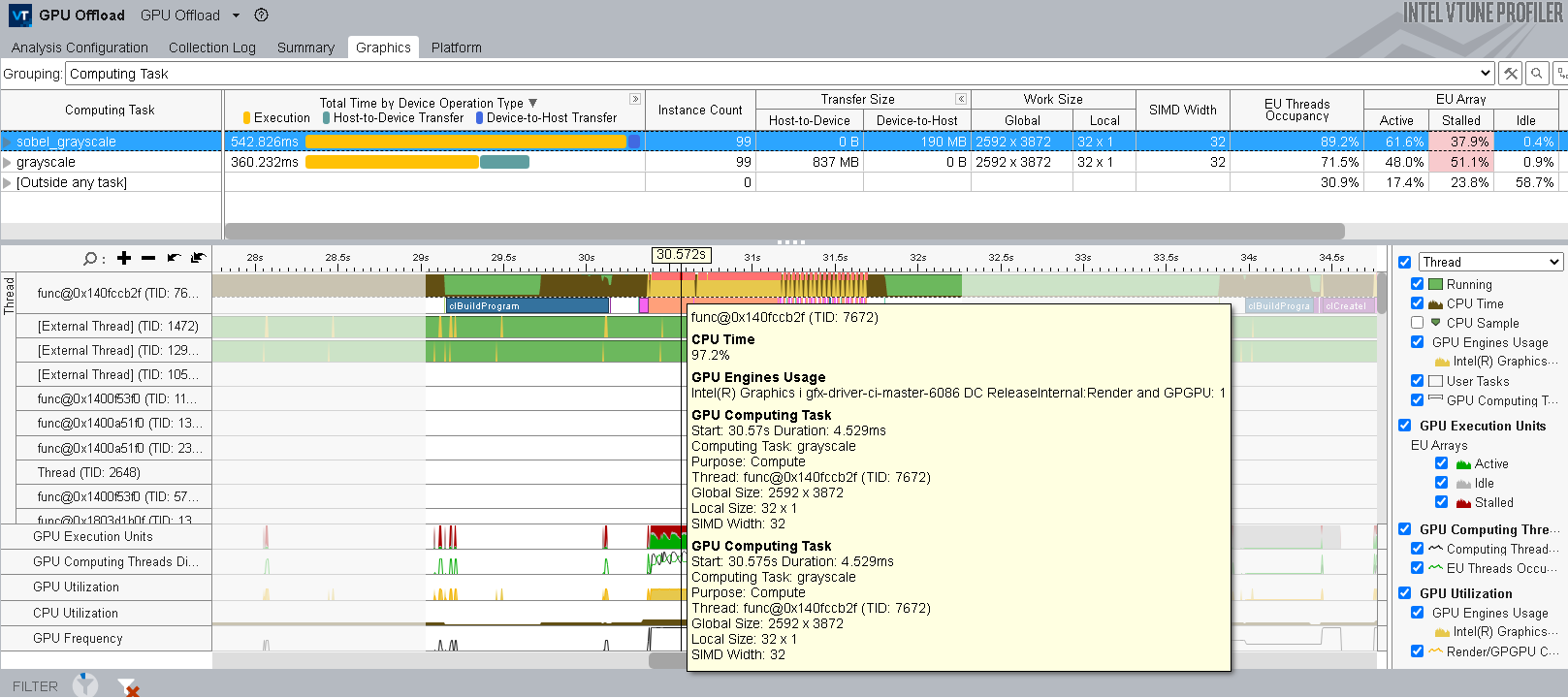Toggle the Stalled EU Arrays checkbox
Viewport: 1568px width, 698px height.
(x=1442, y=502)
